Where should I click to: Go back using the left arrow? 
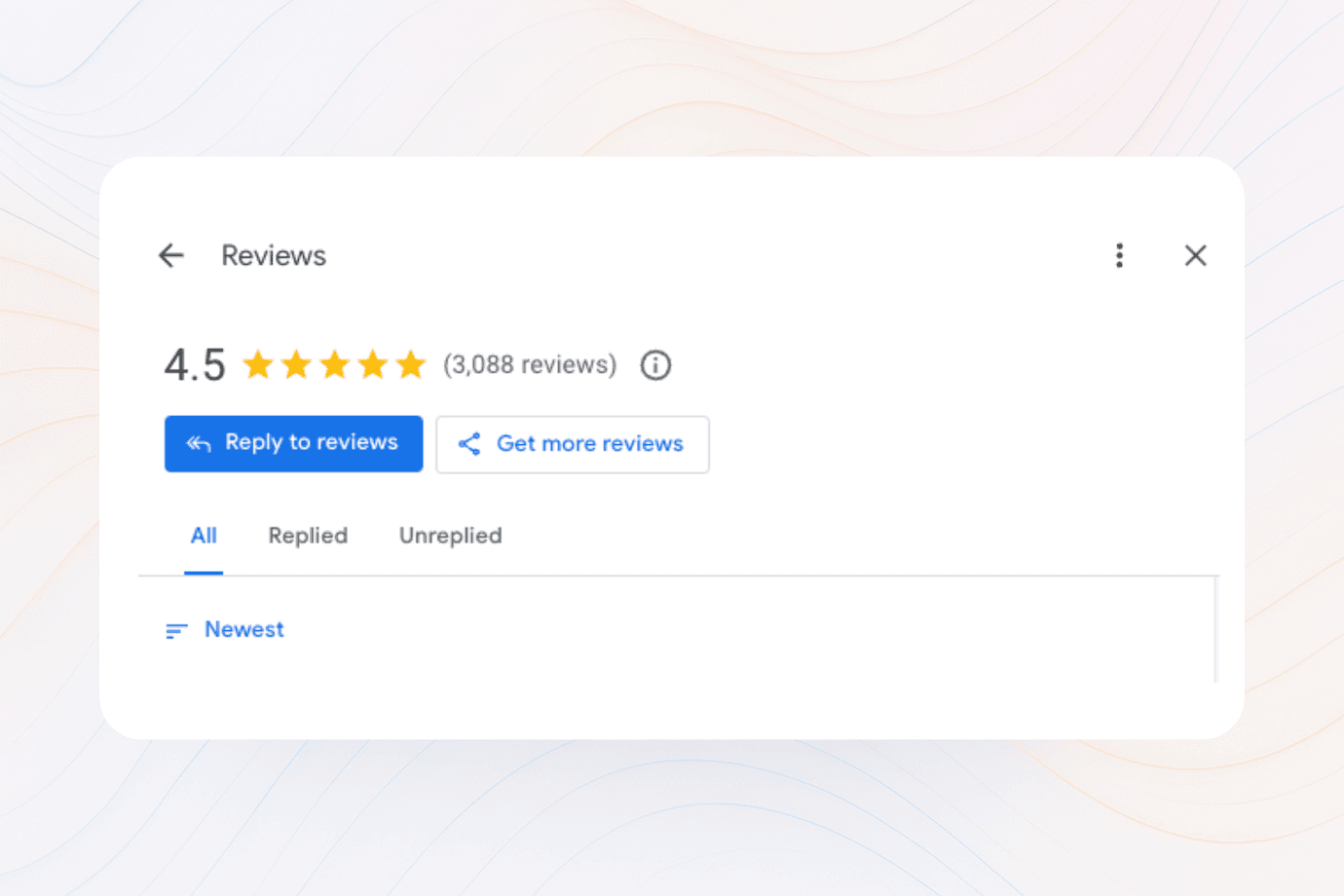(171, 255)
